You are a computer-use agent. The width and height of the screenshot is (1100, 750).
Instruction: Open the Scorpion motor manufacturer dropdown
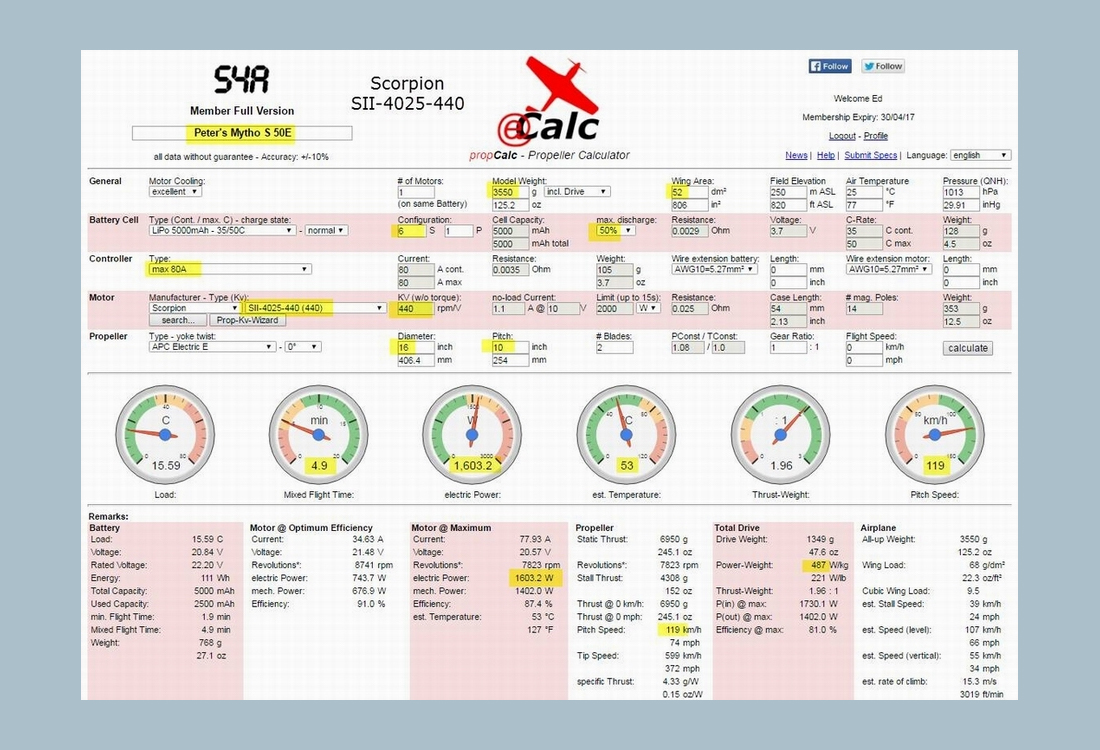pyautogui.click(x=194, y=308)
